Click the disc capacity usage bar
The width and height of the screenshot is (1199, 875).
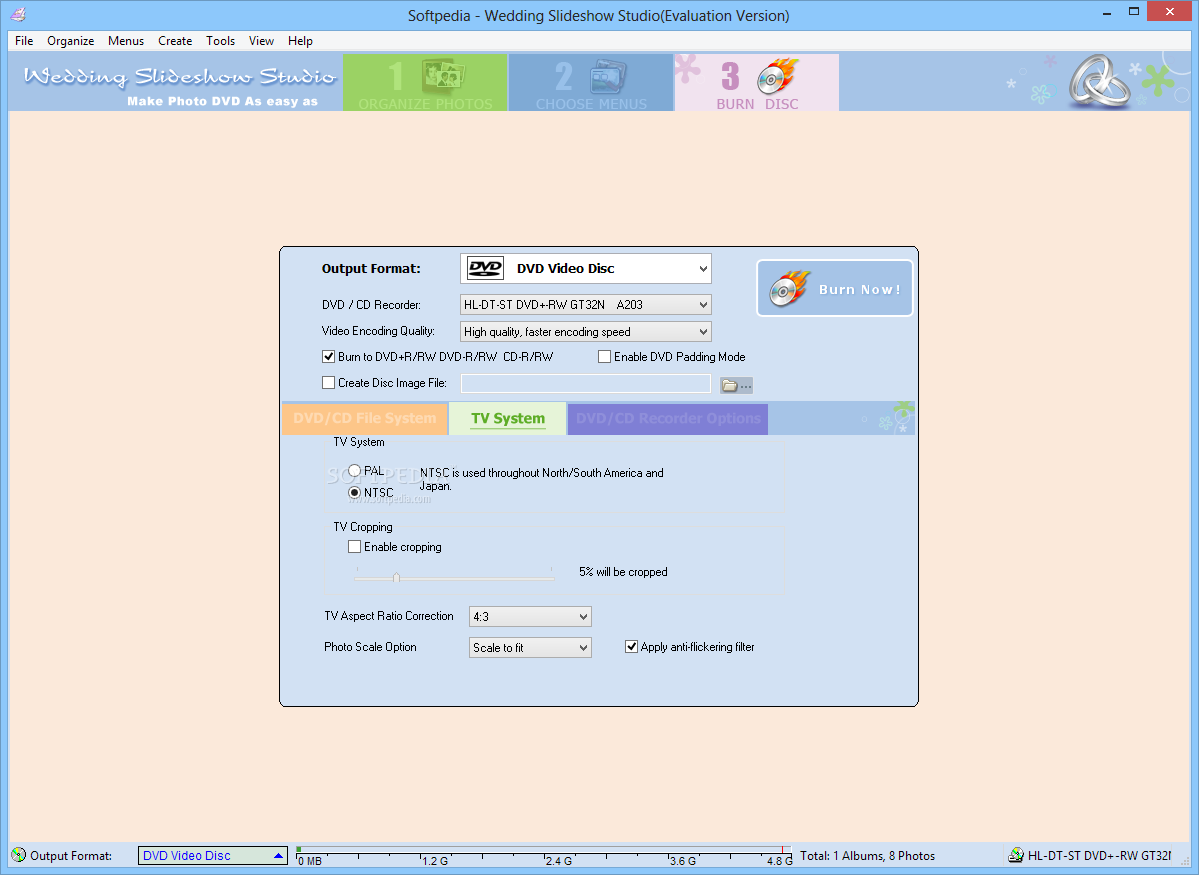coord(544,855)
